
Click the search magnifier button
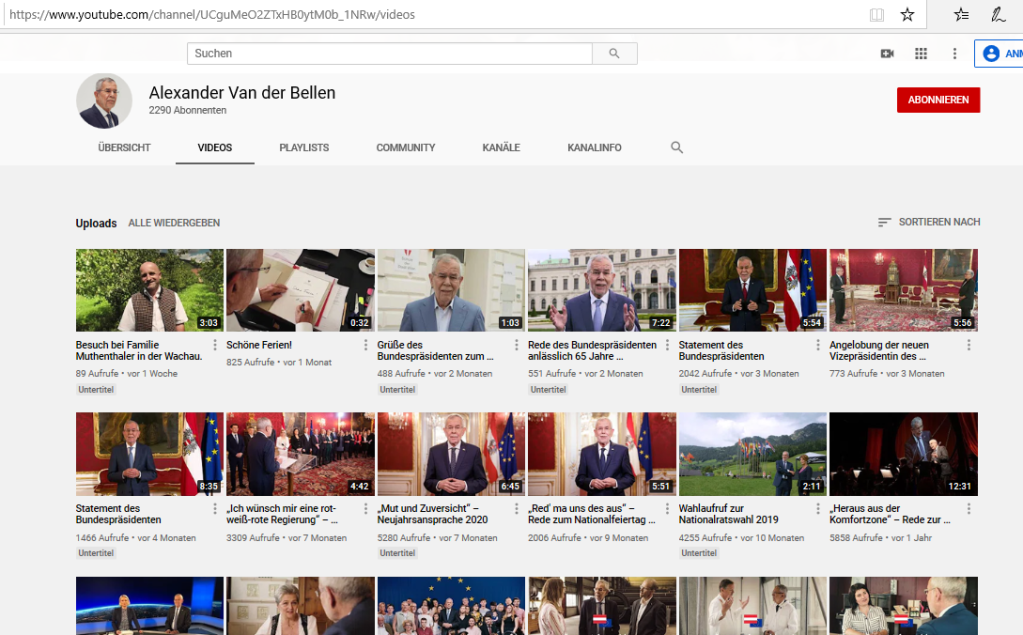pyautogui.click(x=614, y=53)
